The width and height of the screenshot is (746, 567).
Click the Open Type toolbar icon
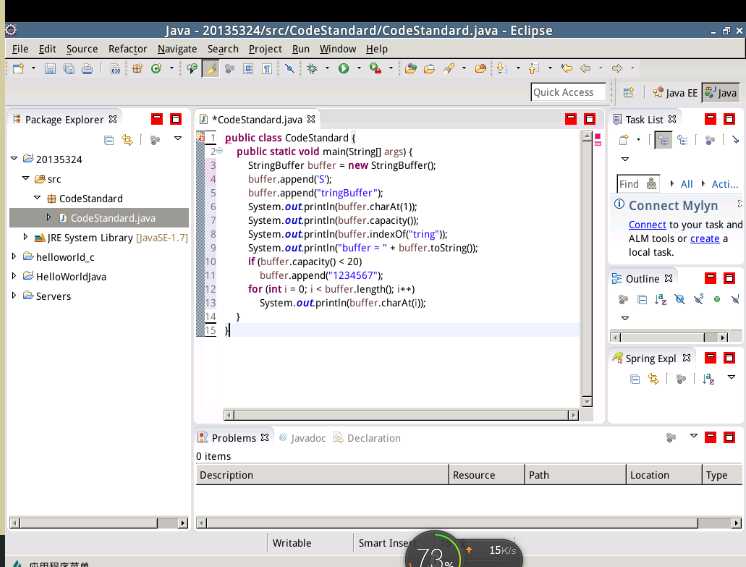tap(411, 69)
